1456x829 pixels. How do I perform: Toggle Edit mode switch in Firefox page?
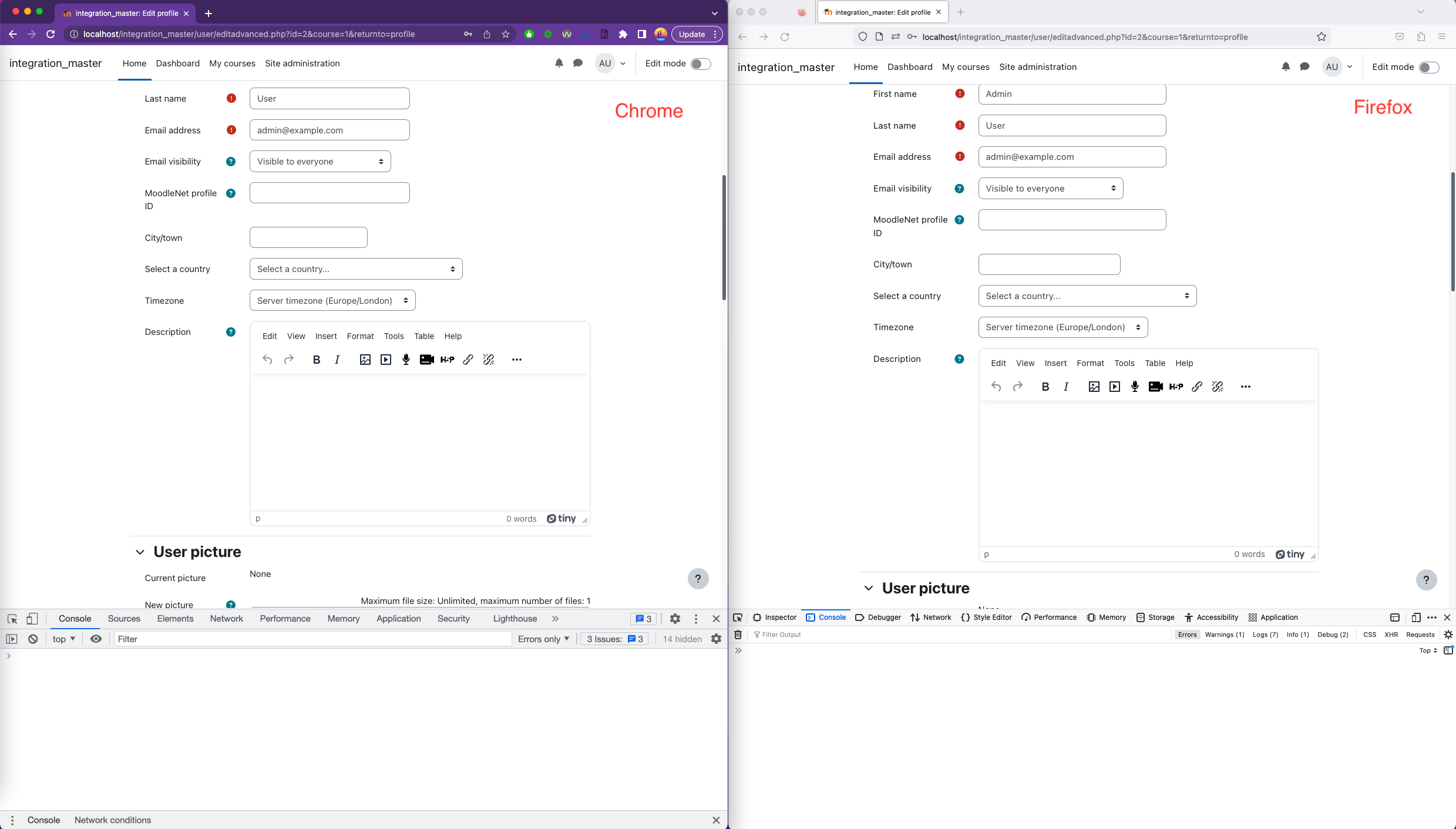pyautogui.click(x=1429, y=68)
